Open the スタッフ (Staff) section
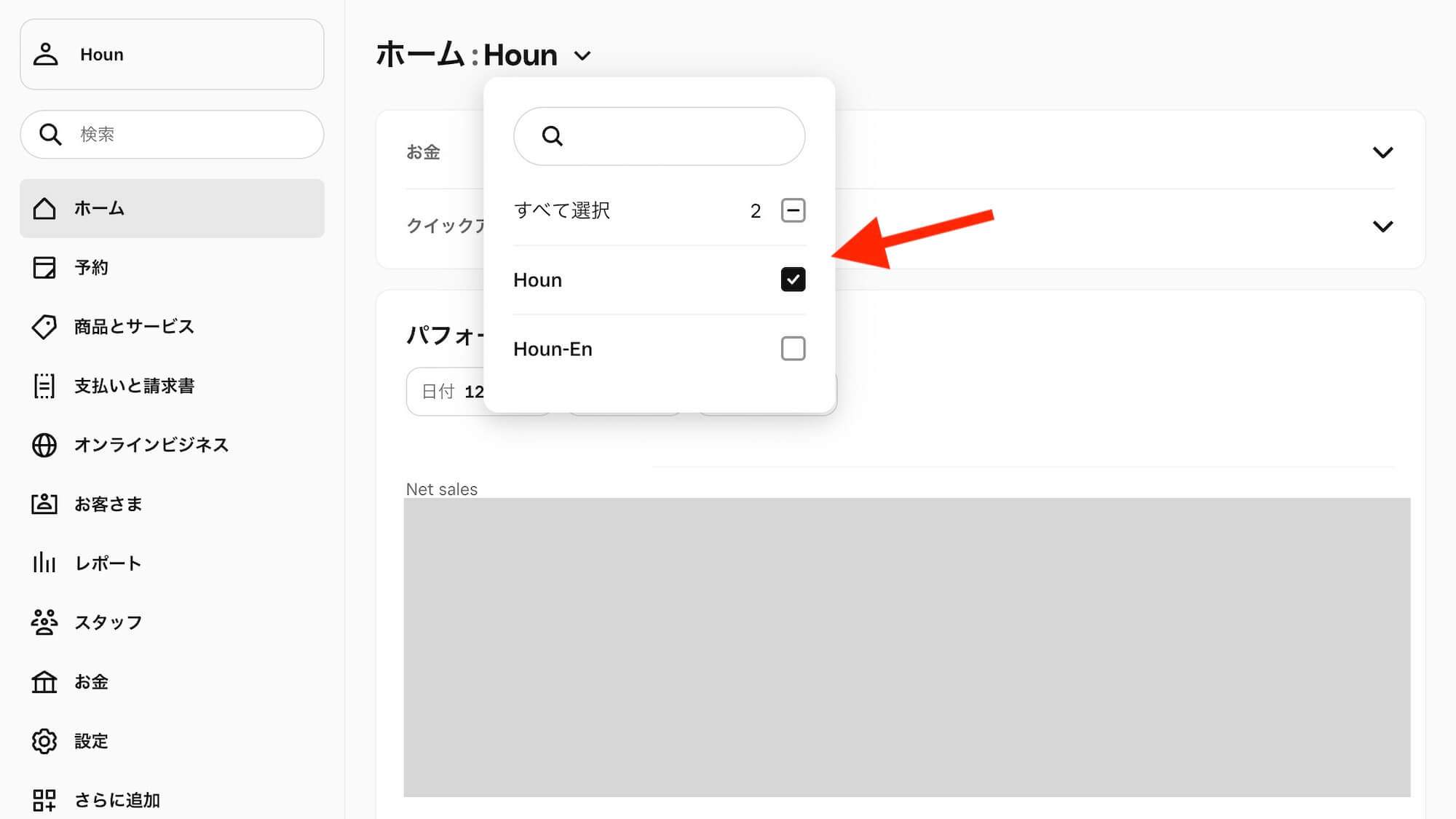The image size is (1456, 819). point(108,622)
